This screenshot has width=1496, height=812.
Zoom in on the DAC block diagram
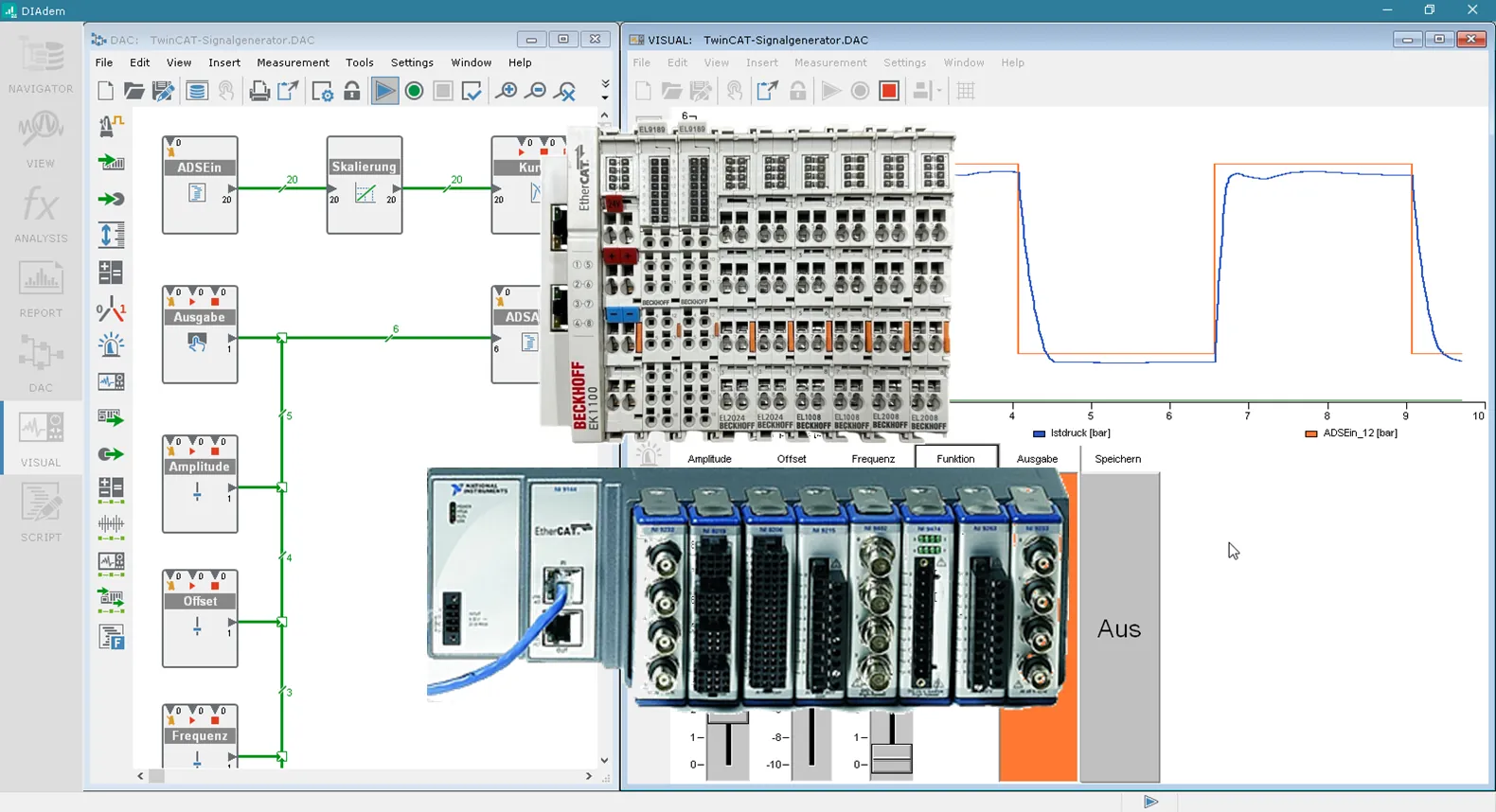(x=508, y=91)
